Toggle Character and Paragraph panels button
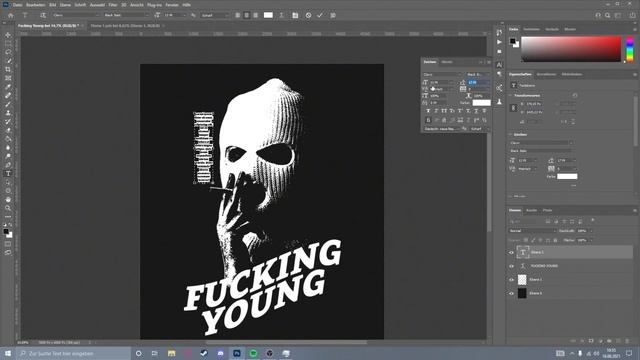The height and width of the screenshot is (360, 640). tap(295, 15)
